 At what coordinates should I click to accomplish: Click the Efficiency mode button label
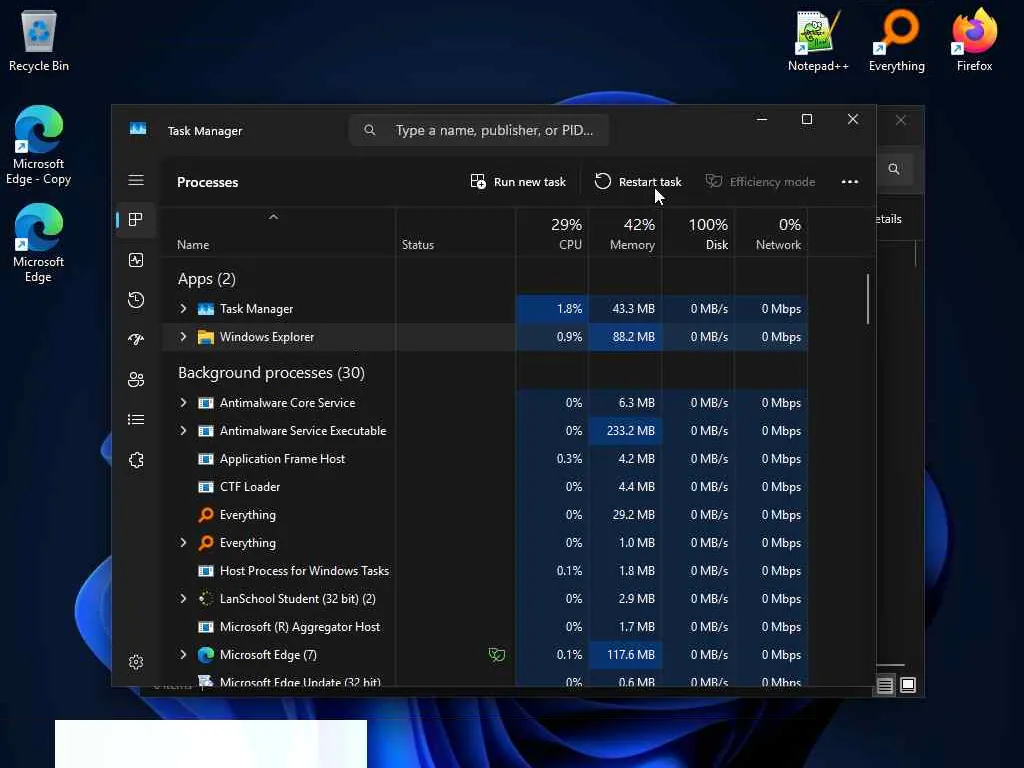pos(773,182)
